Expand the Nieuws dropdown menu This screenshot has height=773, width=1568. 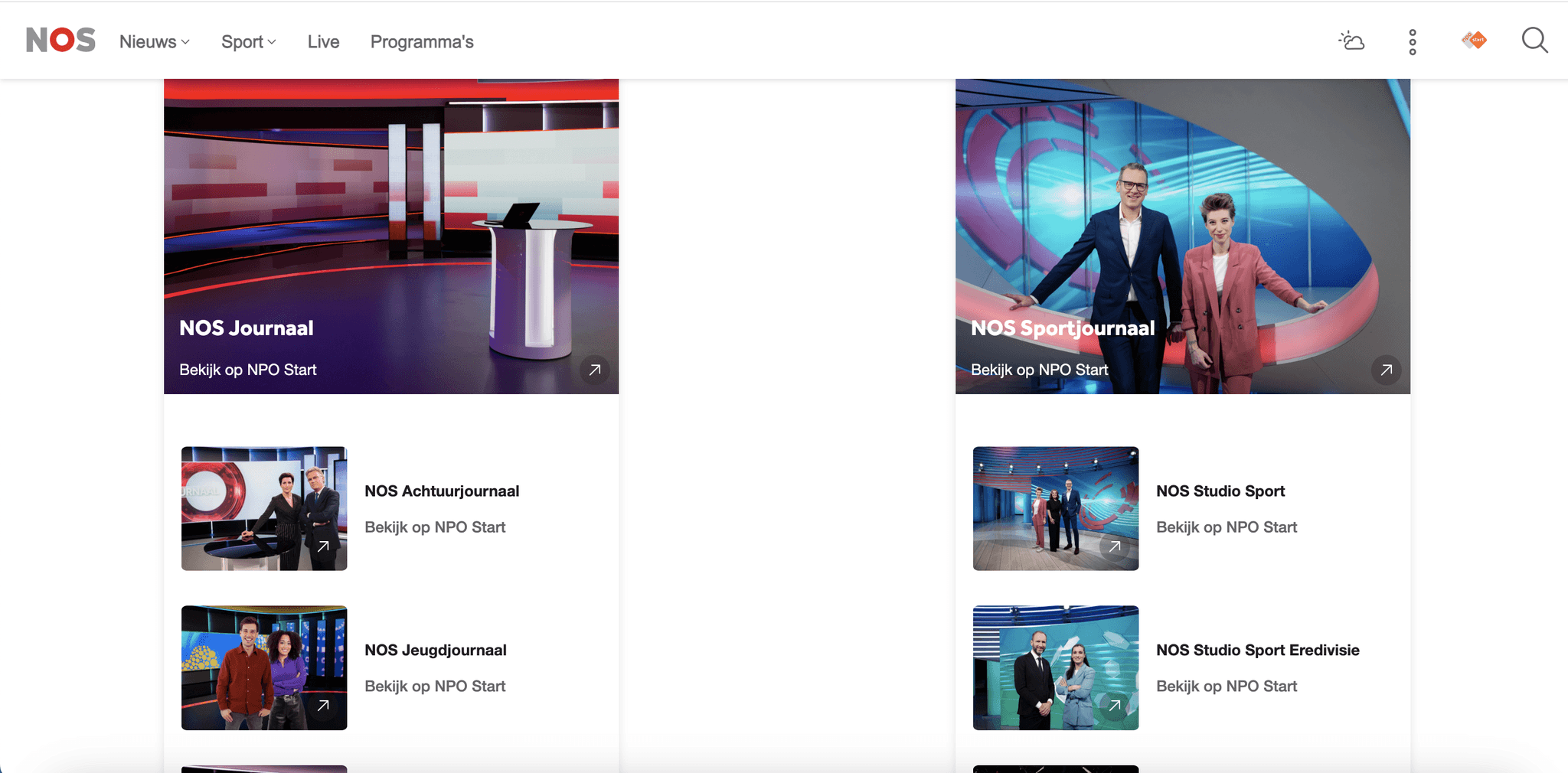click(x=155, y=42)
